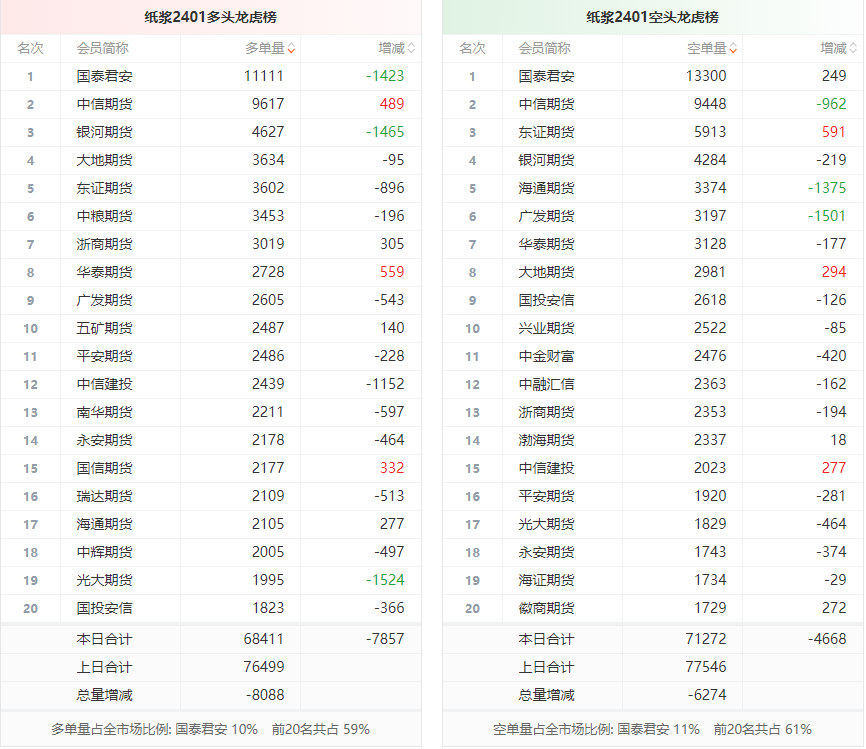Click 总量增减 label in short table
Screen dimensions: 866x749
[x=546, y=695]
